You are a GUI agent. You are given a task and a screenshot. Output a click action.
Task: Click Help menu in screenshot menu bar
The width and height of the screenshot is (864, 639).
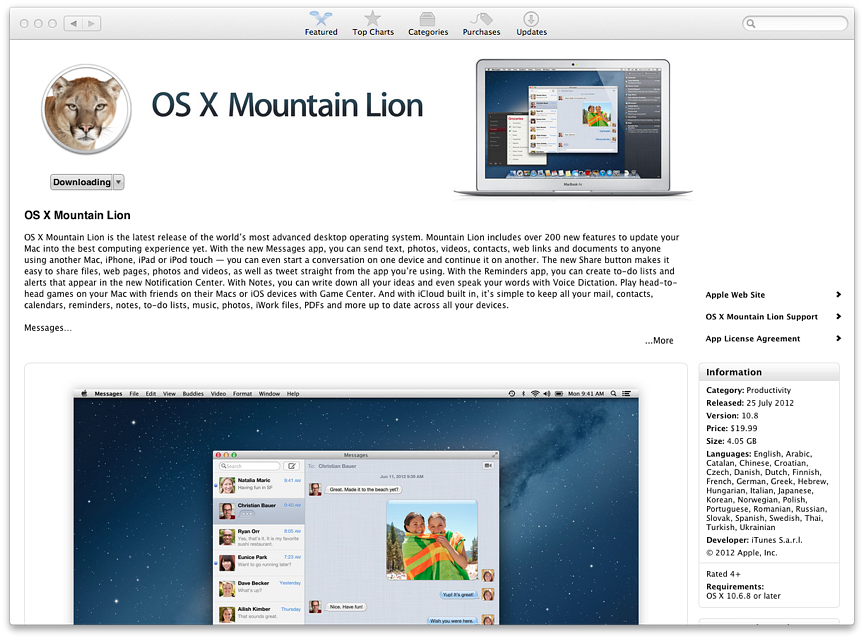[x=293, y=394]
